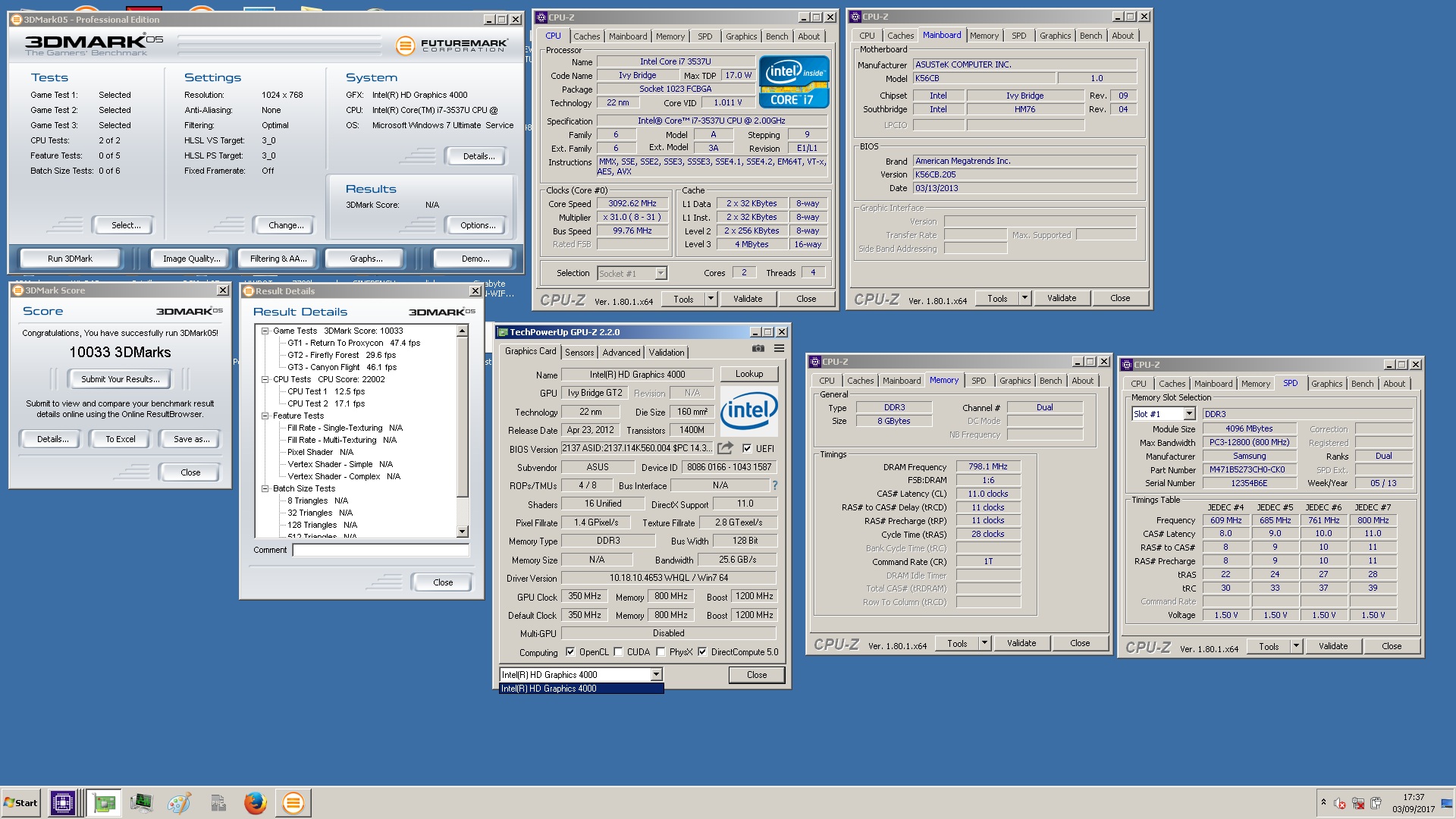This screenshot has height=819, width=1456.
Task: Click the Lookup button in GPU-Z
Action: pos(748,374)
